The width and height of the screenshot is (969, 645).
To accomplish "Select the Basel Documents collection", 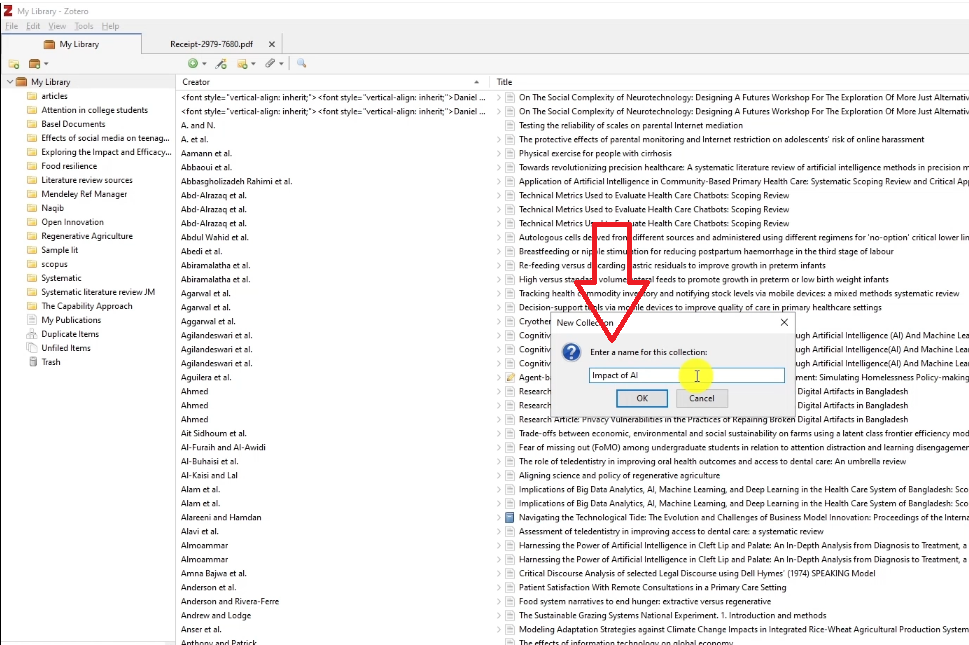I will [73, 124].
